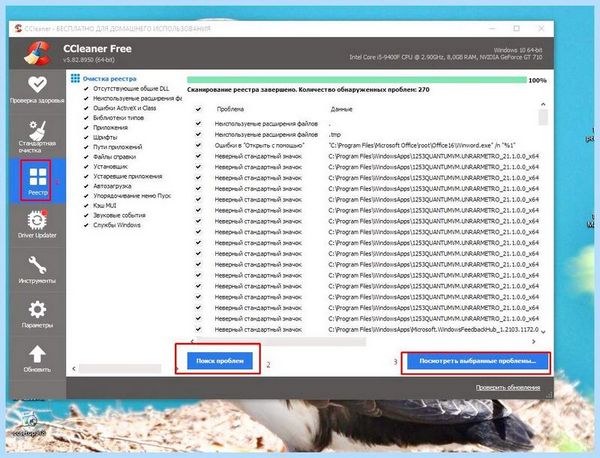Image resolution: width=600 pixels, height=458 pixels.
Task: Open the Driver Updater section
Action: click(x=37, y=224)
